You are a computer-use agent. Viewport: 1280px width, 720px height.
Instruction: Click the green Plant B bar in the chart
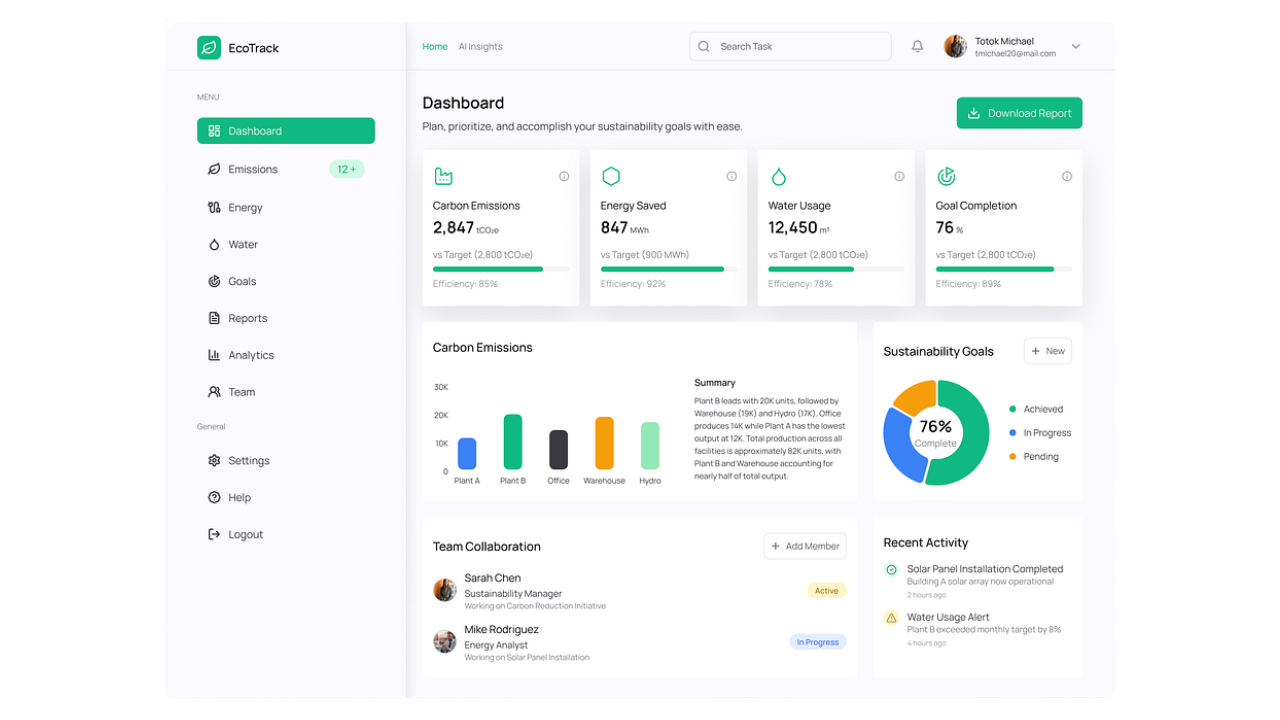(512, 442)
